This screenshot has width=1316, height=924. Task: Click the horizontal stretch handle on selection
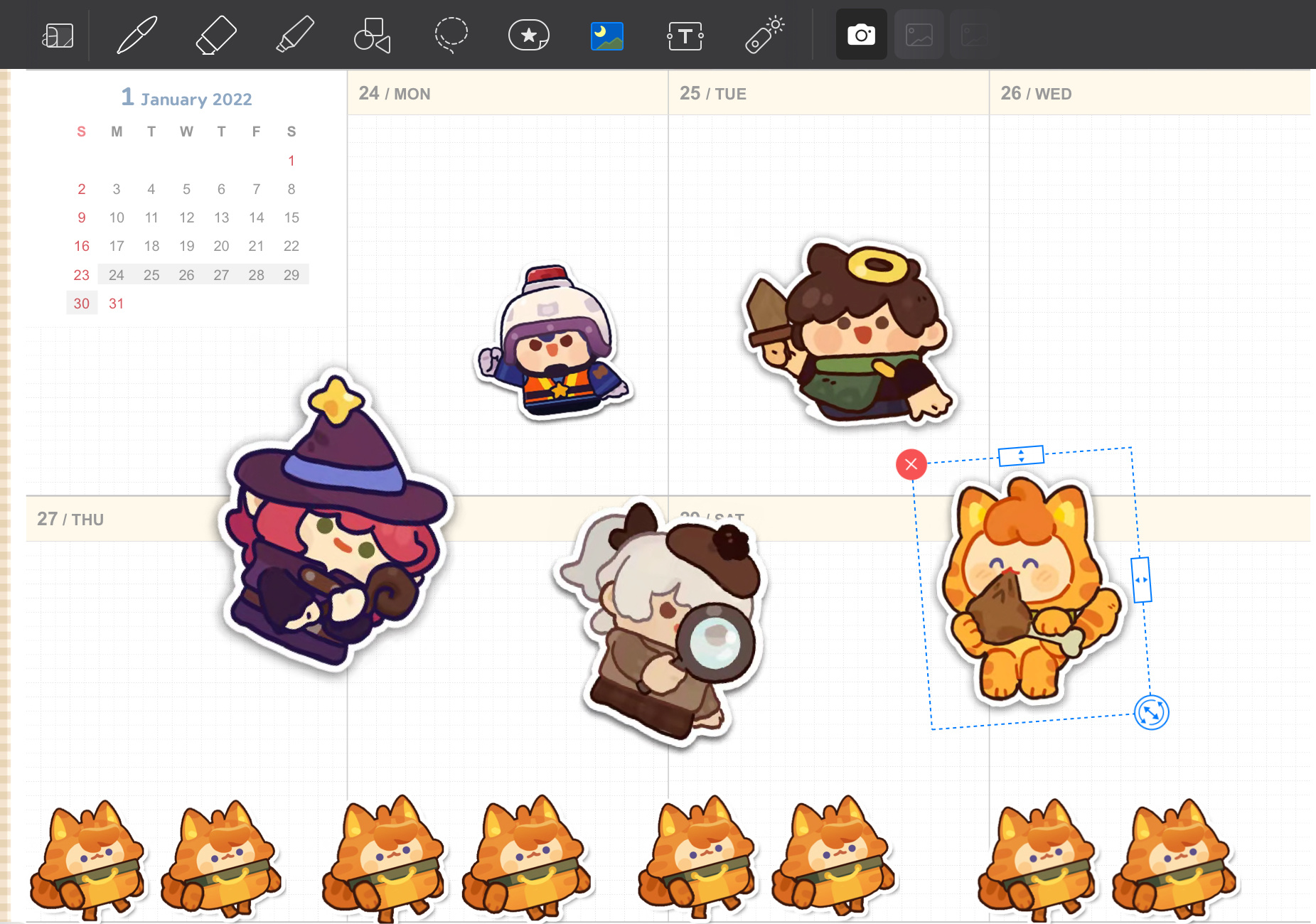pyautogui.click(x=1141, y=580)
